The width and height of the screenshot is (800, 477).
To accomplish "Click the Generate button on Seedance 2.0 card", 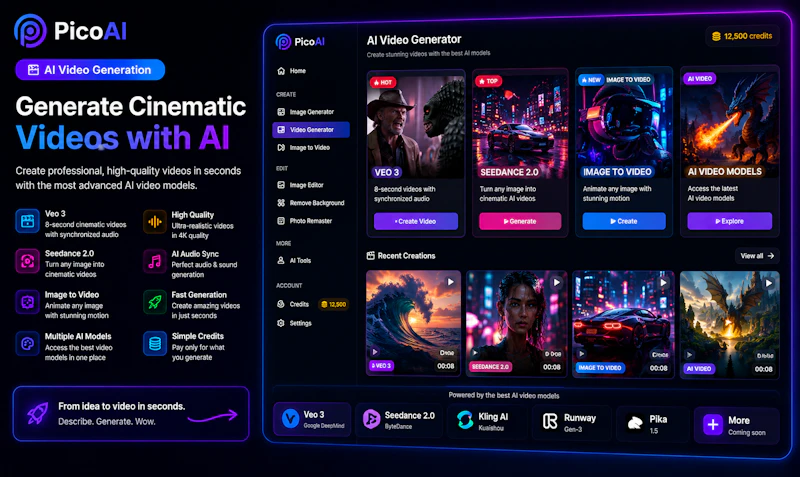I will click(x=520, y=221).
